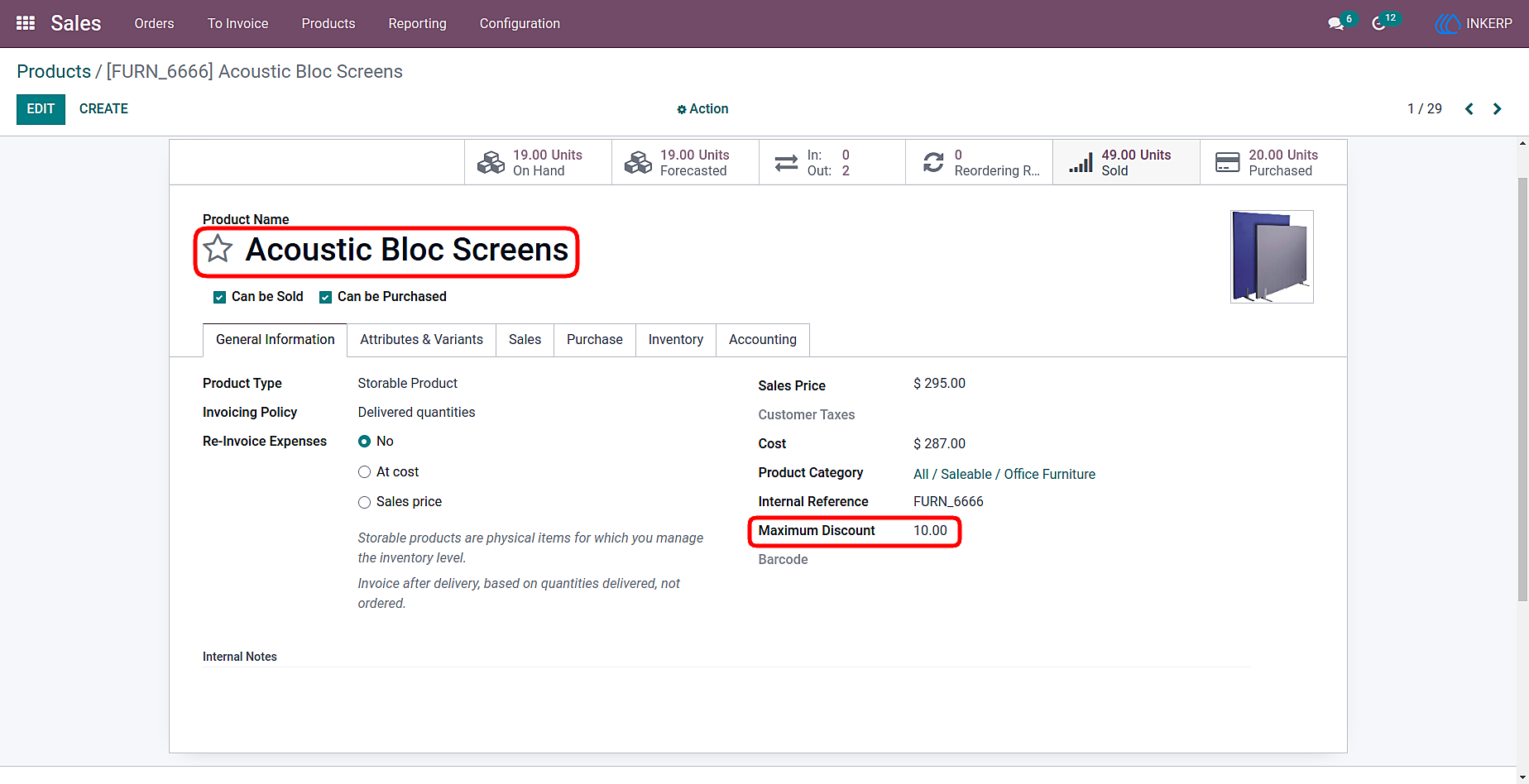1529x784 pixels.
Task: Select At cost re-invoice option
Action: coord(364,472)
